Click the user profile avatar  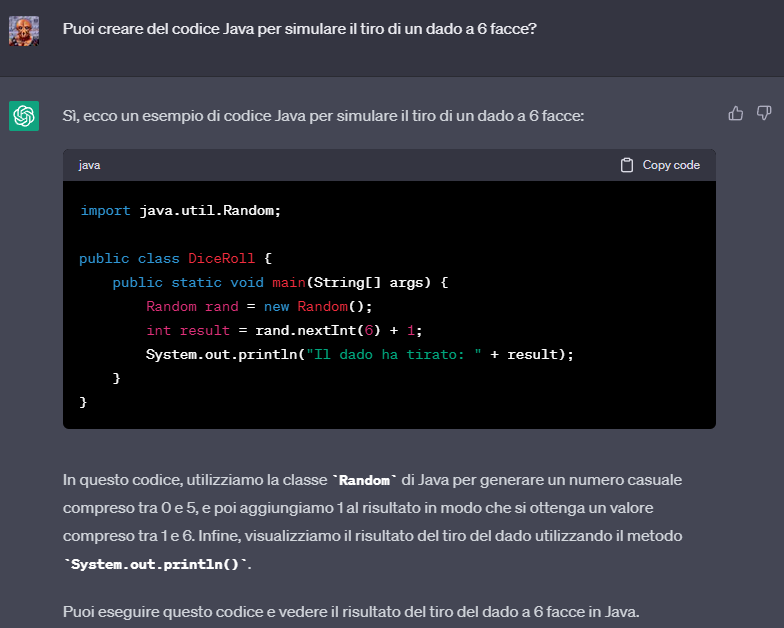24,30
